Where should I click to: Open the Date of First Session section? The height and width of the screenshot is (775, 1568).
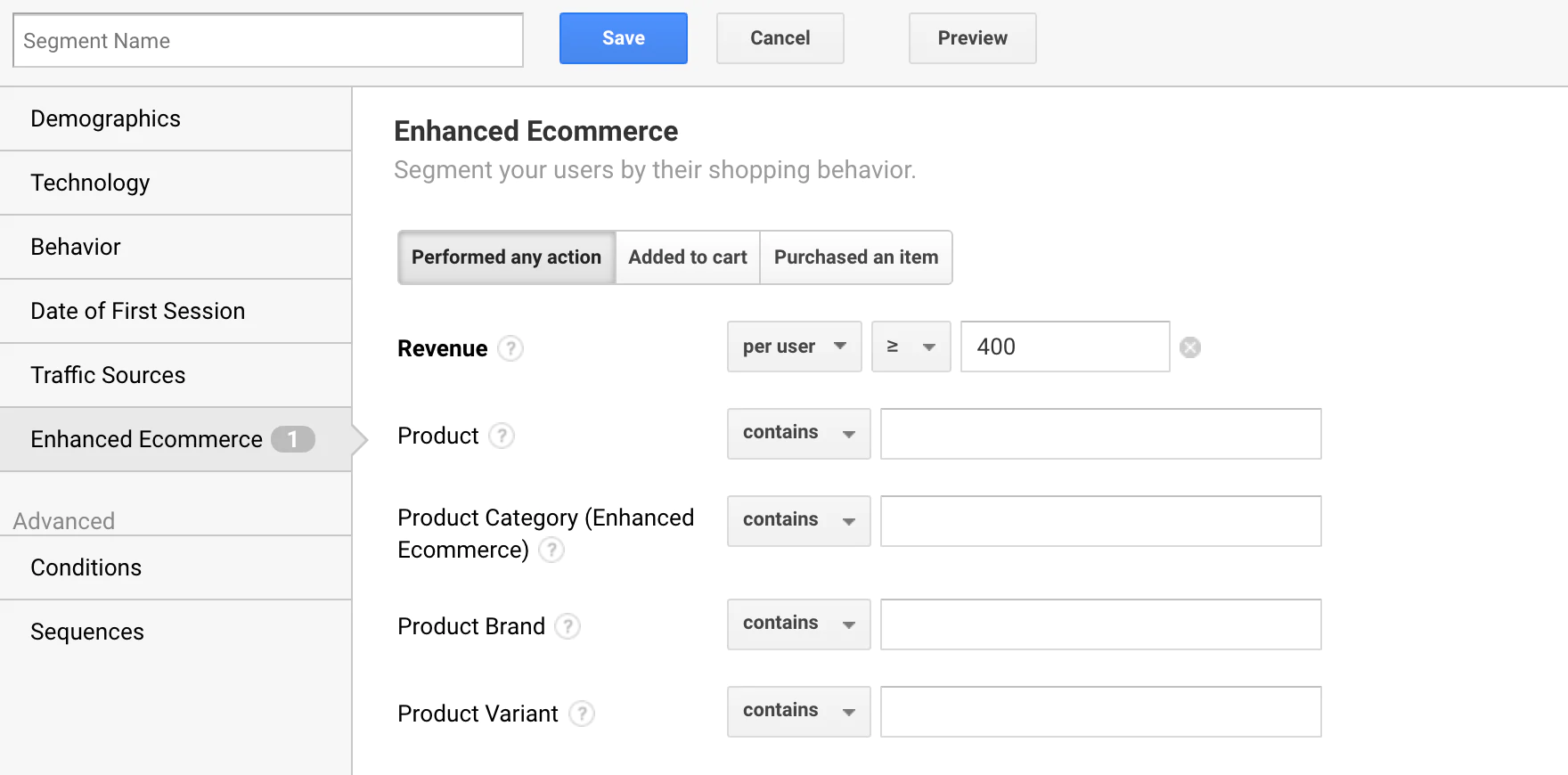point(176,311)
